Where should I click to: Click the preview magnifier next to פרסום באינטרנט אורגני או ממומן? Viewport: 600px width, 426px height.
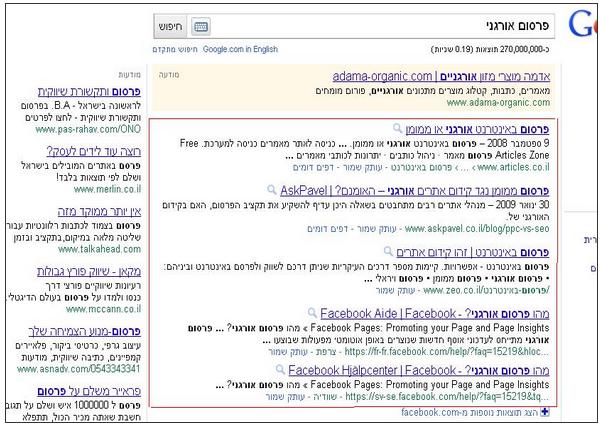[x=398, y=128]
